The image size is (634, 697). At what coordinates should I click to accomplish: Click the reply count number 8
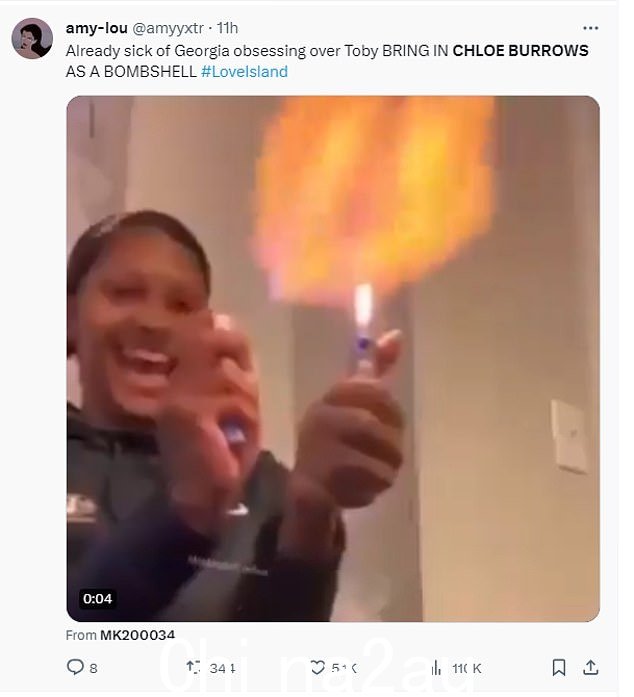coord(93,668)
